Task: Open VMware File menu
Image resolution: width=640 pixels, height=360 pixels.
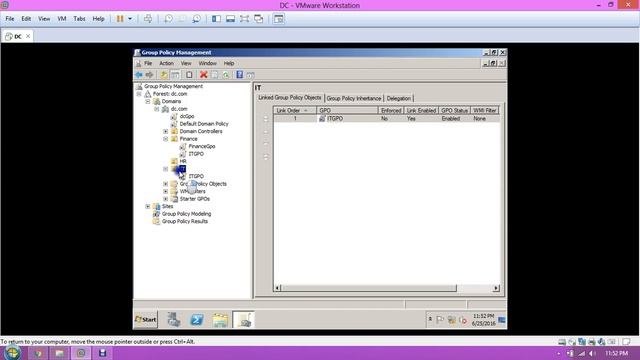Action: [10, 19]
